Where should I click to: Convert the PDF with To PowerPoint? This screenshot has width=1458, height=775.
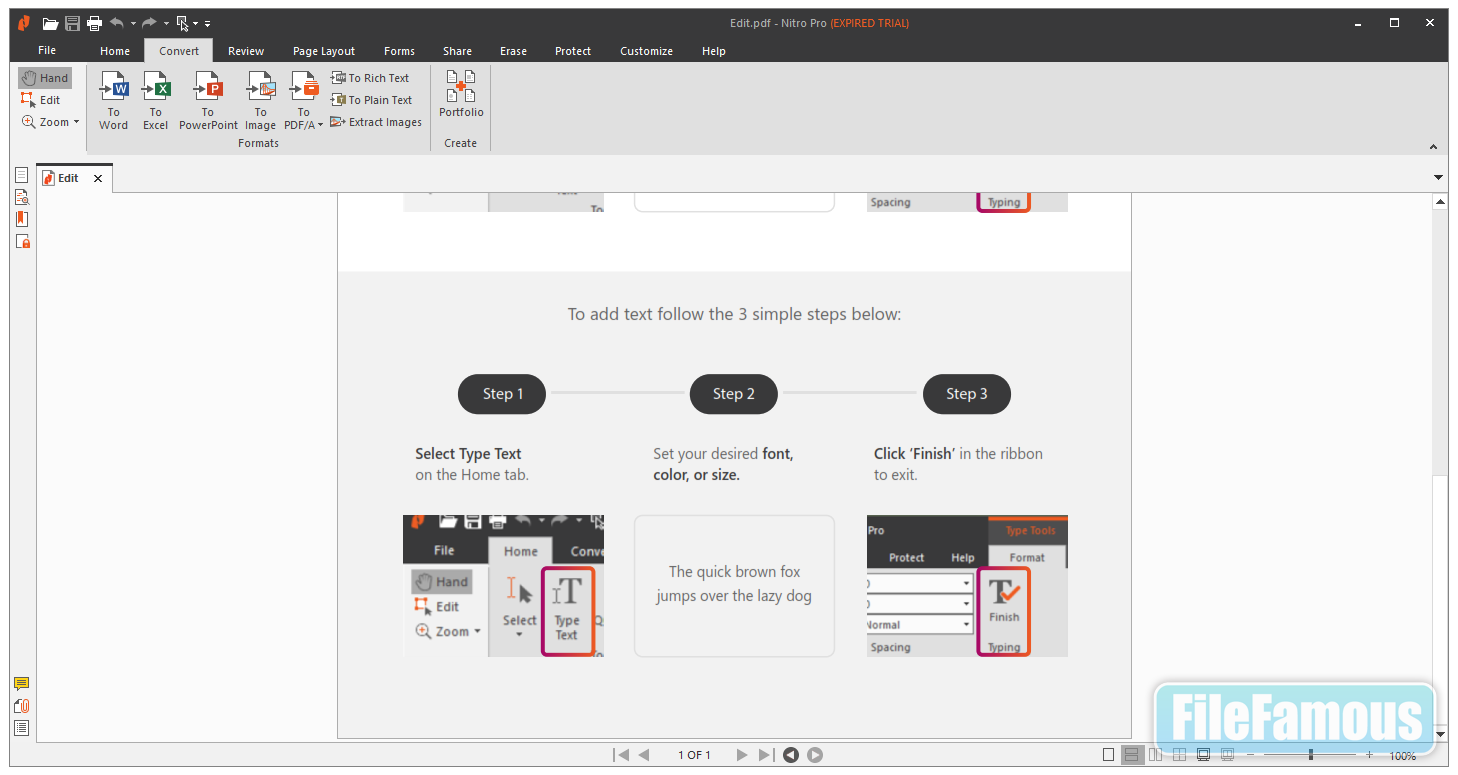coord(208,100)
